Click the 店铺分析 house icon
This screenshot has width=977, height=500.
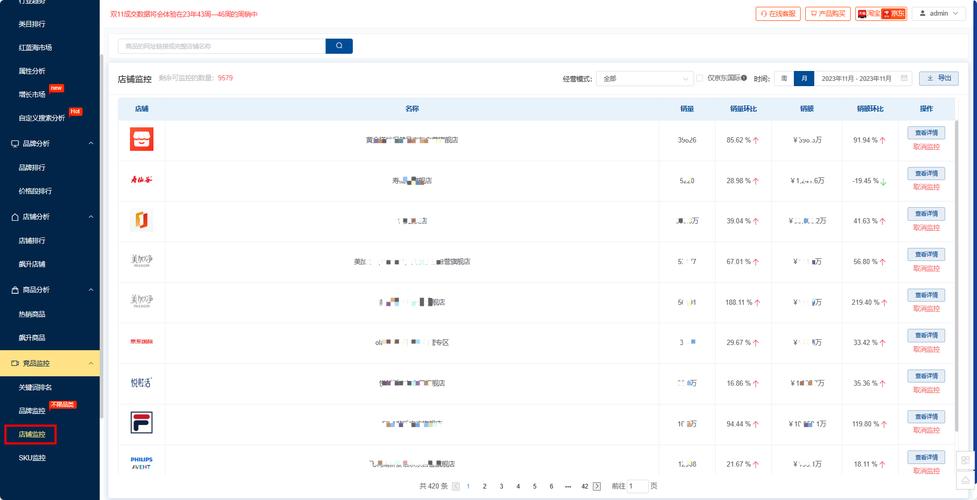point(15,216)
